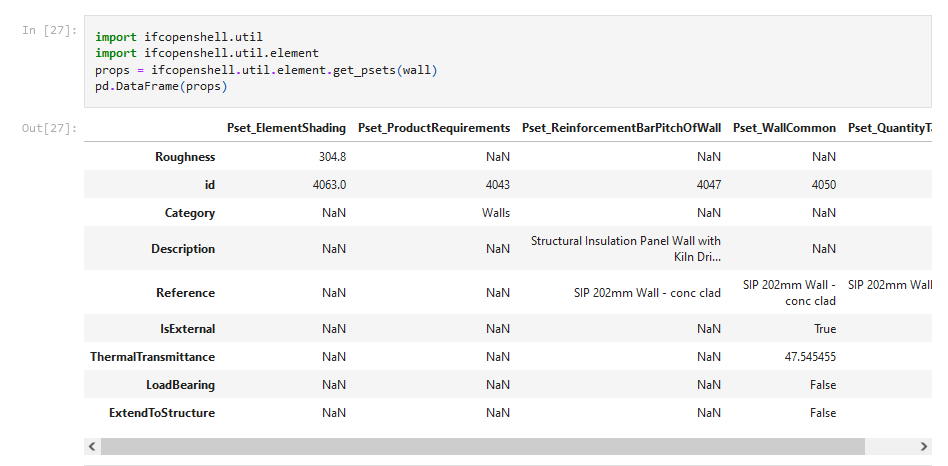948x466 pixels.
Task: Click the ThermalTransmittance row label
Action: tap(152, 357)
